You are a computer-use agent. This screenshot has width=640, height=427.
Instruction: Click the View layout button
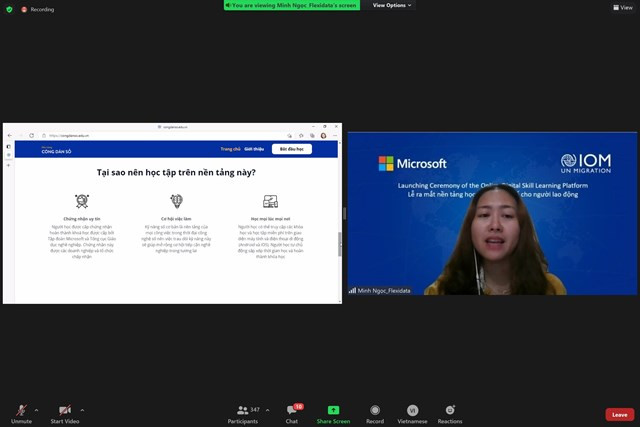pos(623,7)
